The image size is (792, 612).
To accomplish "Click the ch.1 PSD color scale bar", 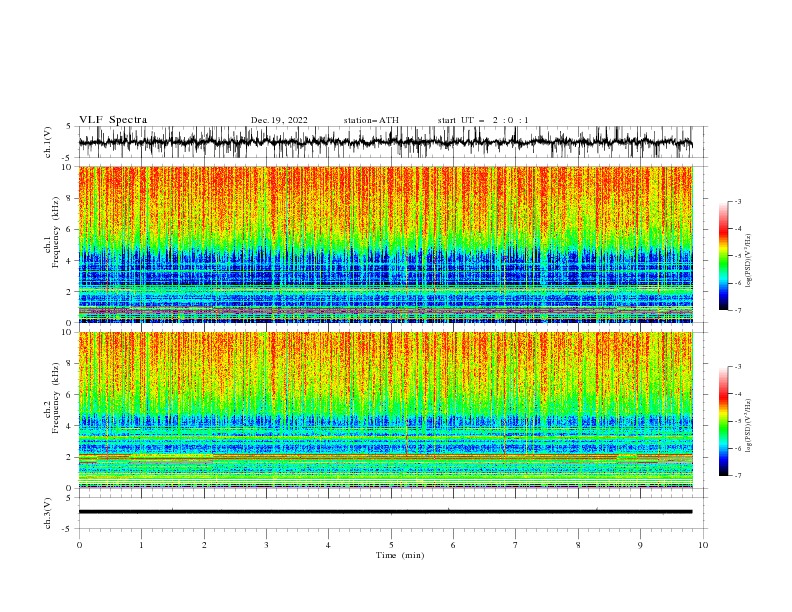I will click(x=723, y=255).
